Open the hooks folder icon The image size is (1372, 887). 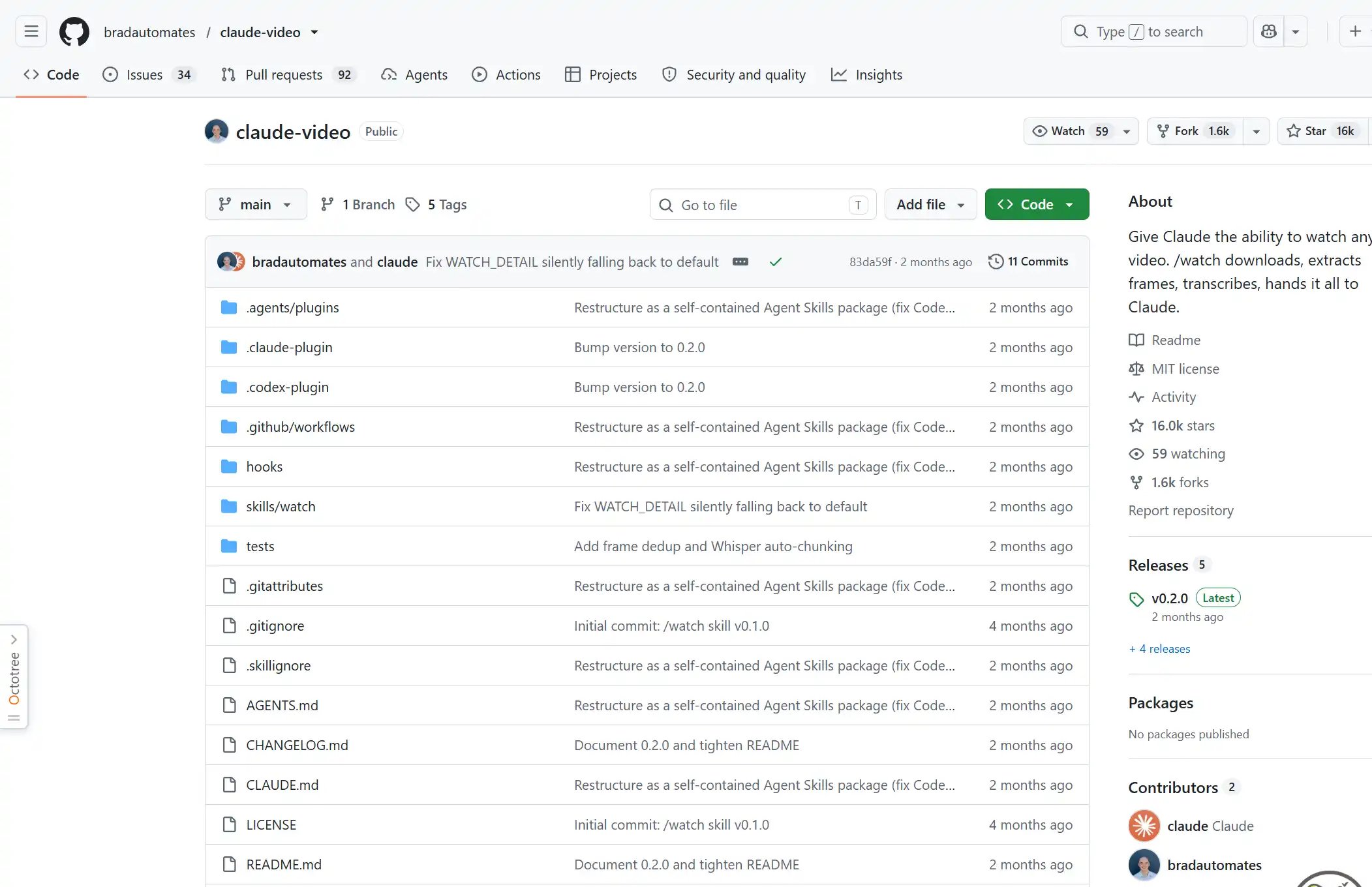coord(229,466)
